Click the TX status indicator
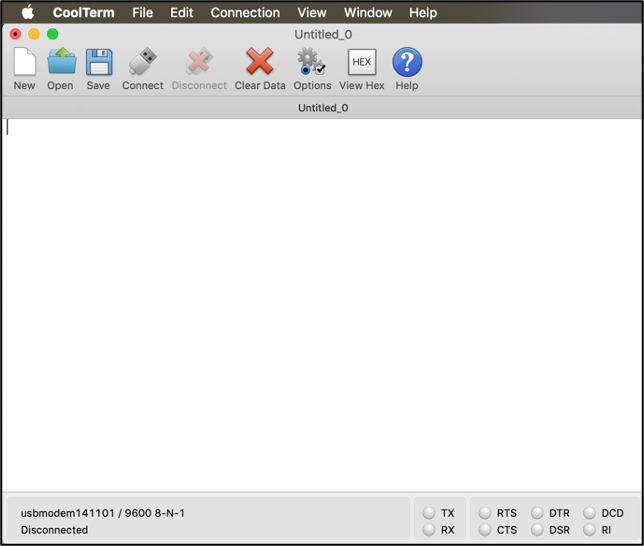Viewport: 644px width, 546px height. coord(429,513)
